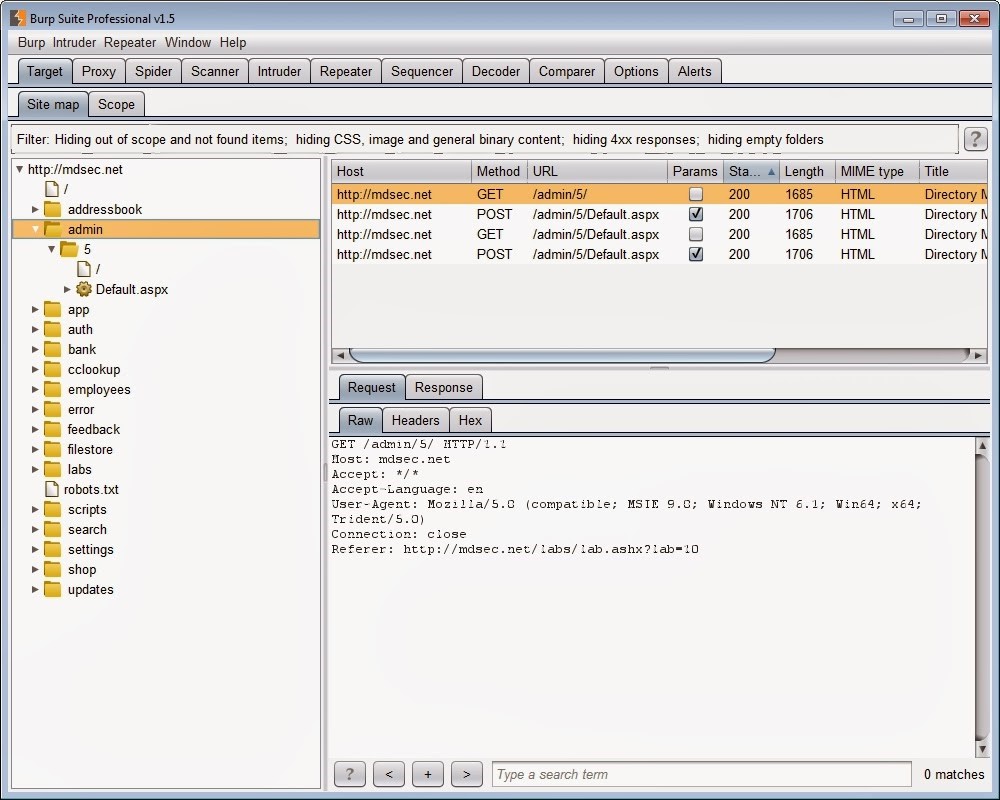Expand the Default.aspx node
The width and height of the screenshot is (1000, 800).
coord(67,289)
